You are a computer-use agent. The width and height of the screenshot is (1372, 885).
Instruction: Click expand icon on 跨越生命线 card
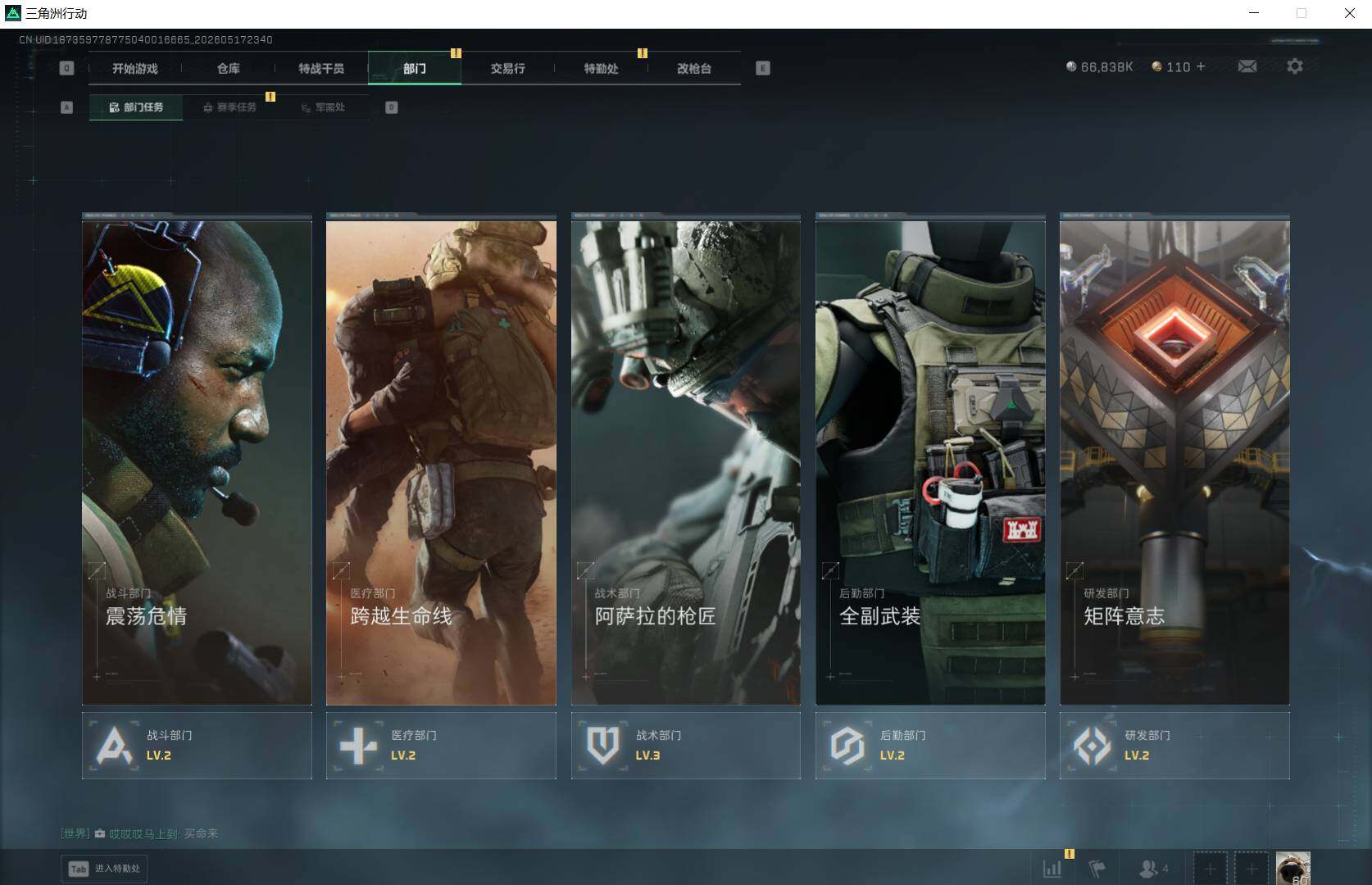pos(341,570)
